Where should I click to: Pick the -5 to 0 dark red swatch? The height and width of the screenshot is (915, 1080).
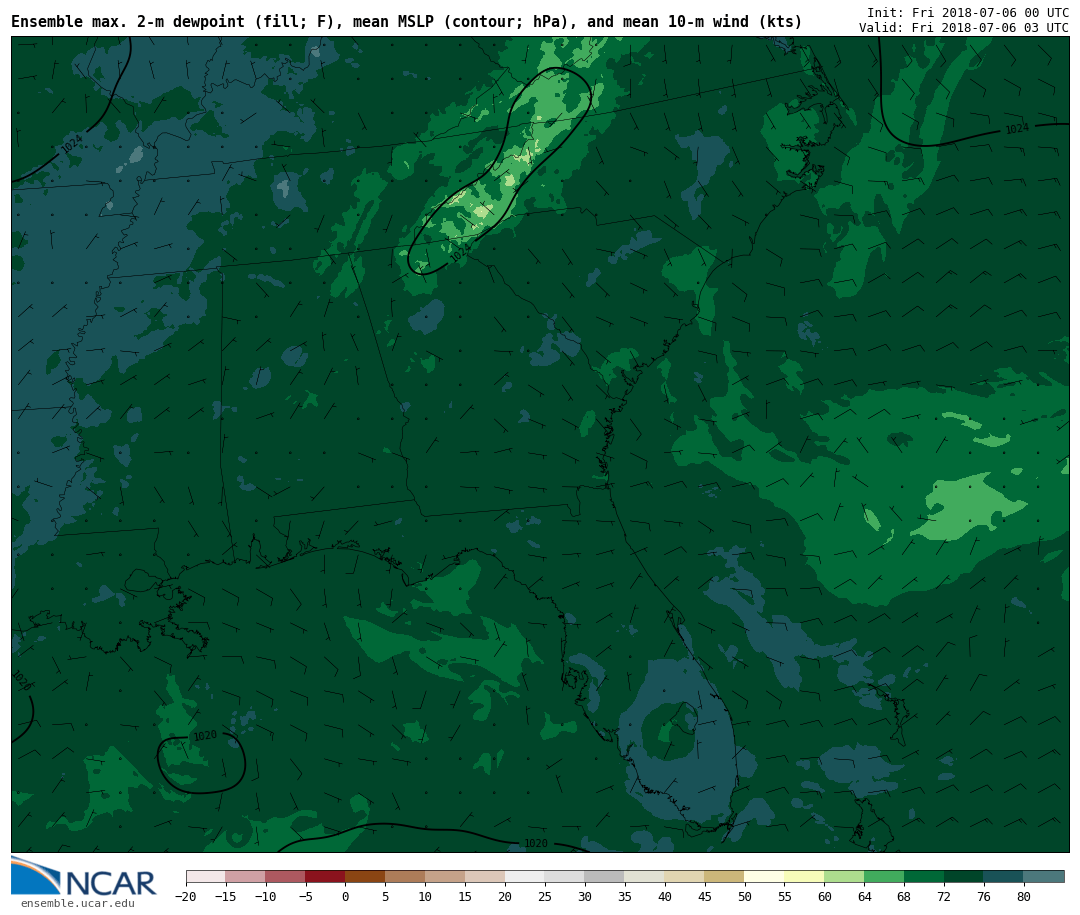pyautogui.click(x=325, y=876)
